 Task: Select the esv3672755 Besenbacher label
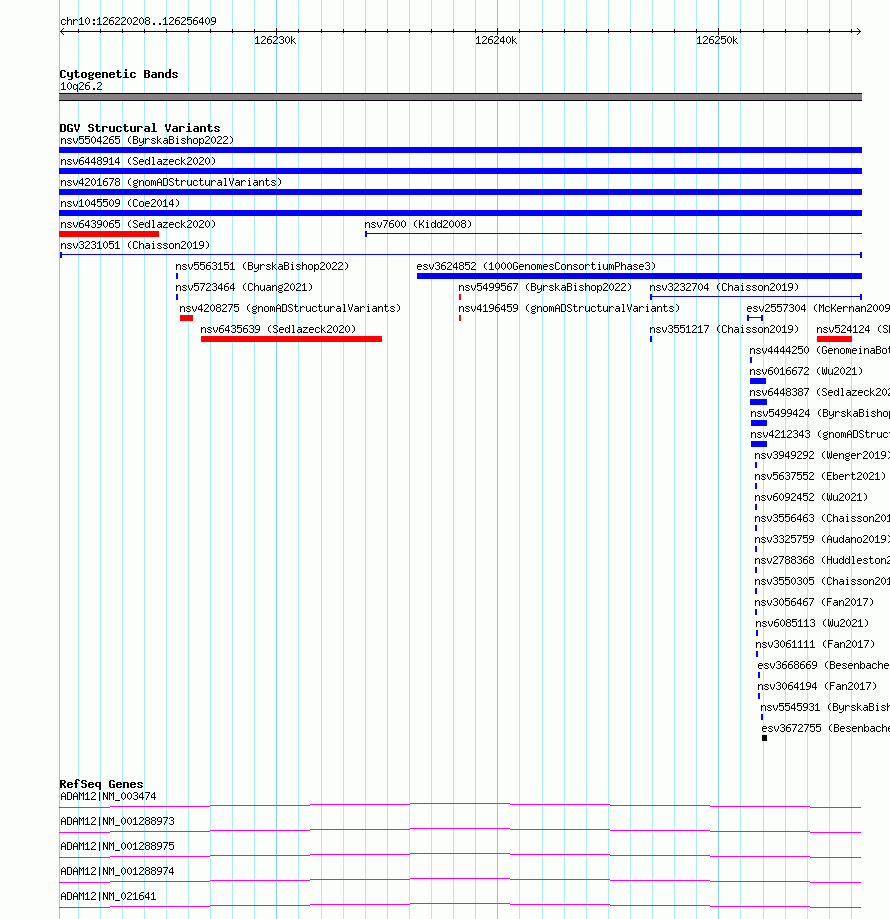tap(826, 729)
